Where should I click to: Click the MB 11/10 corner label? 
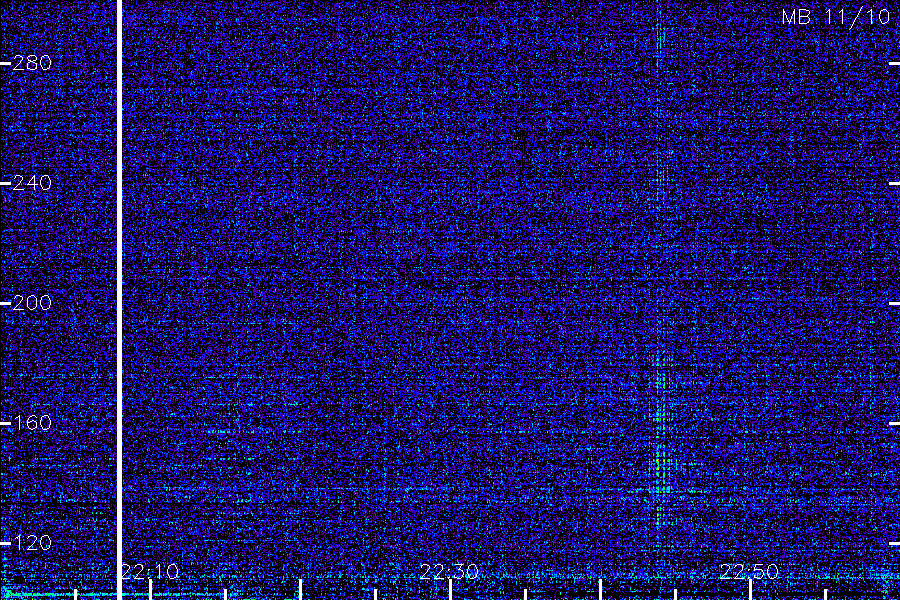click(836, 17)
